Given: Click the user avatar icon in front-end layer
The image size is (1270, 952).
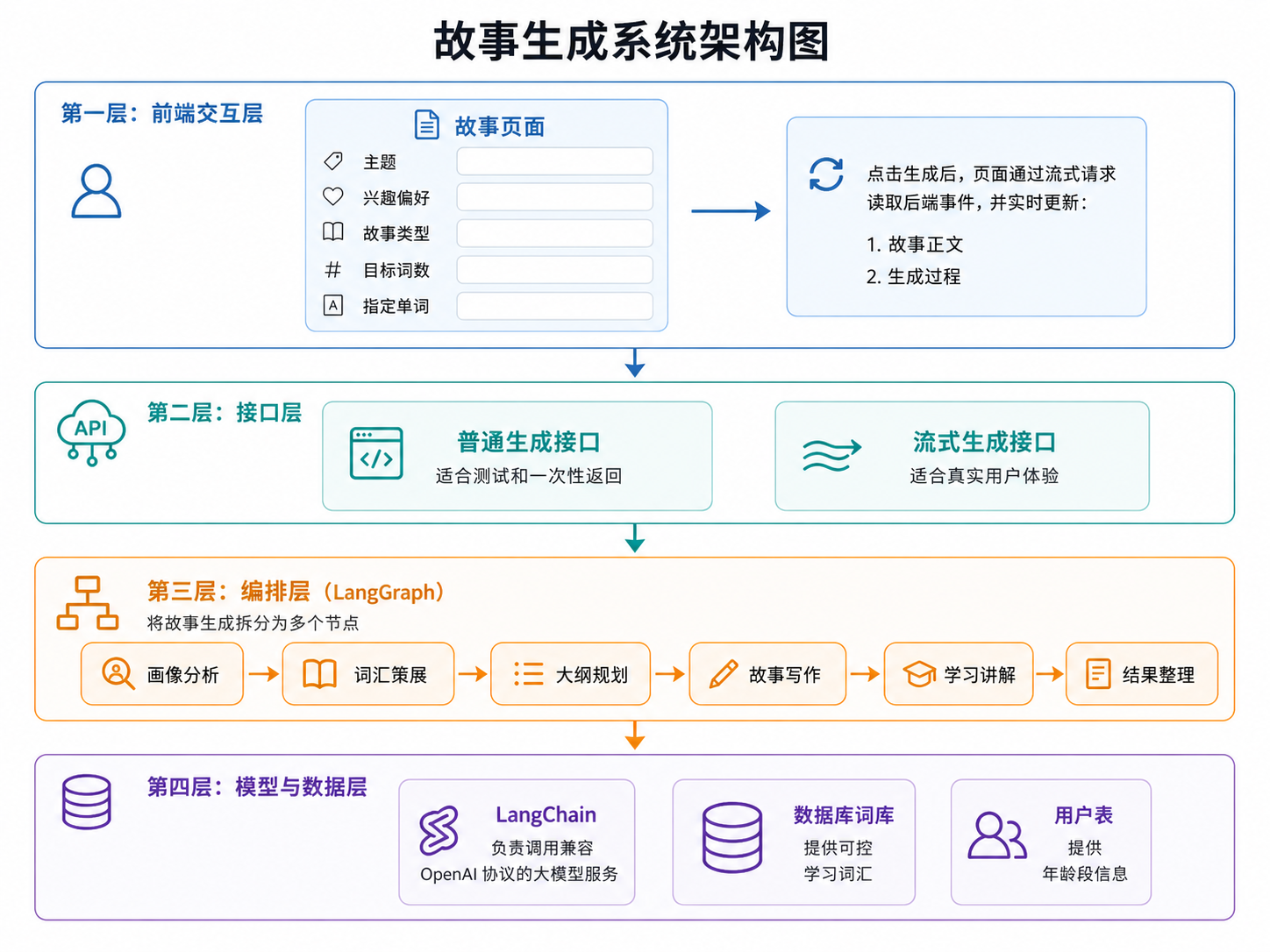Looking at the screenshot, I should [96, 190].
